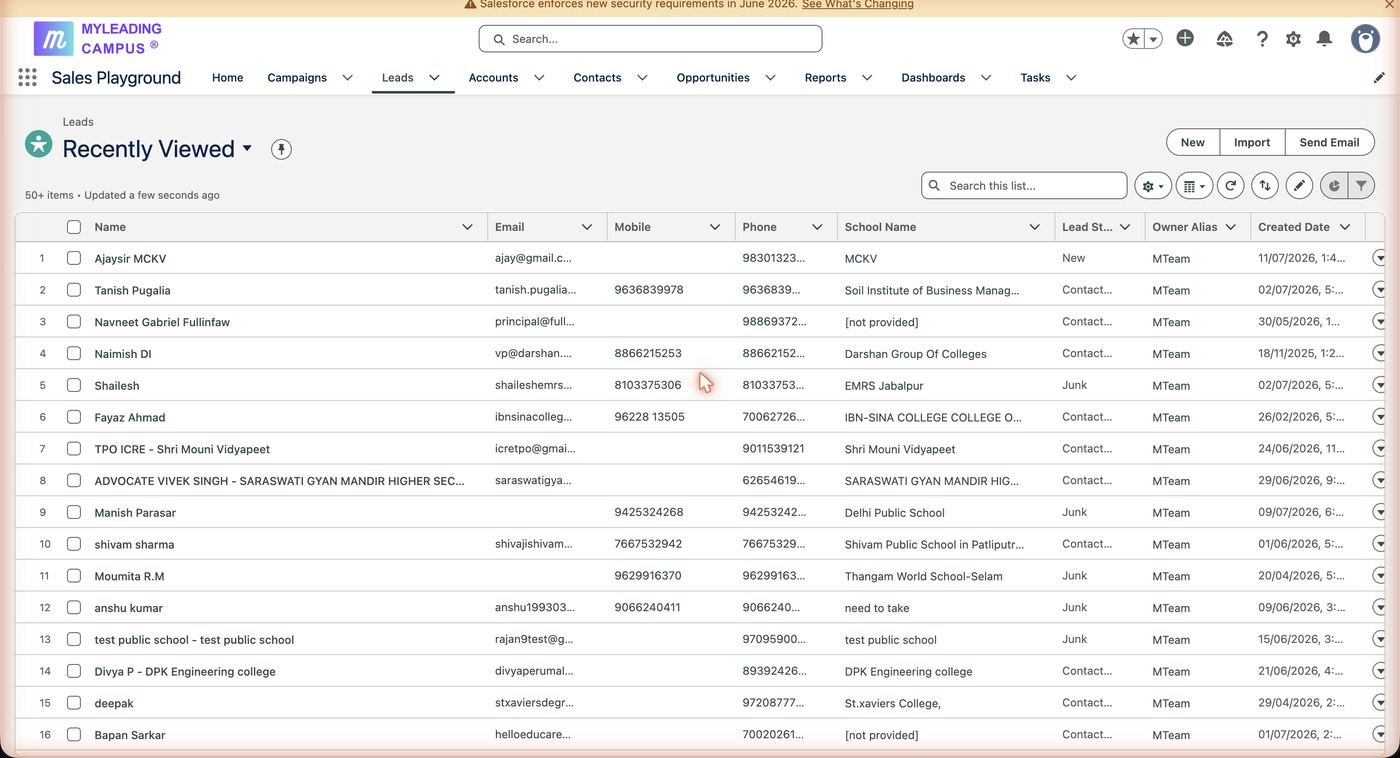Open row actions for Shailesh
The width and height of the screenshot is (1400, 758).
(x=1380, y=385)
